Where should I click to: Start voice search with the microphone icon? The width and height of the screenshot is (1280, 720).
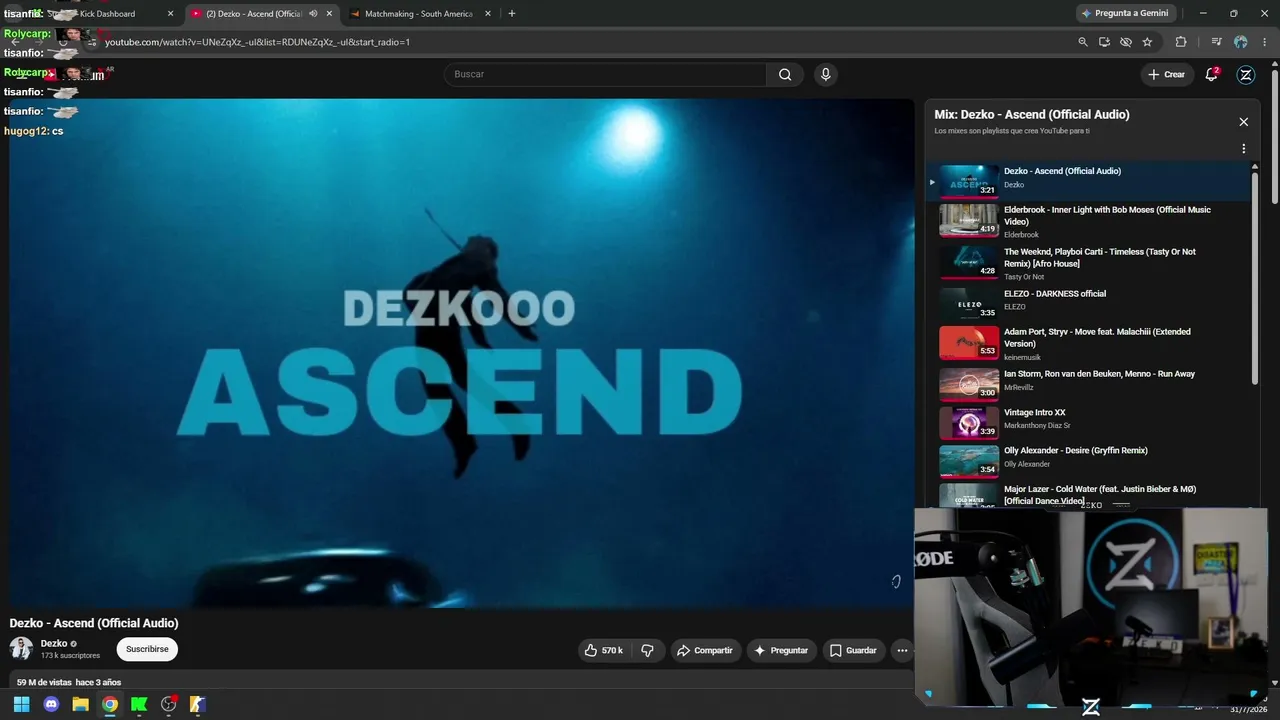(x=825, y=74)
